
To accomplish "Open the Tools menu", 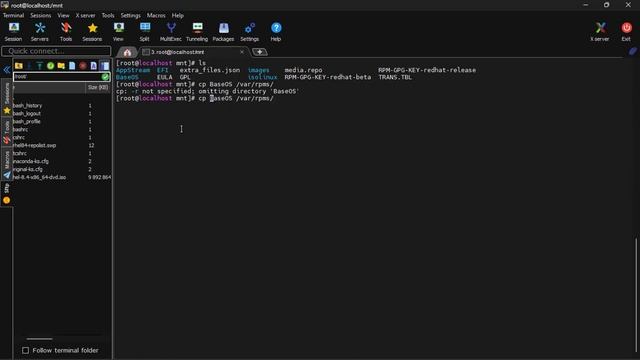I will 108,16.
